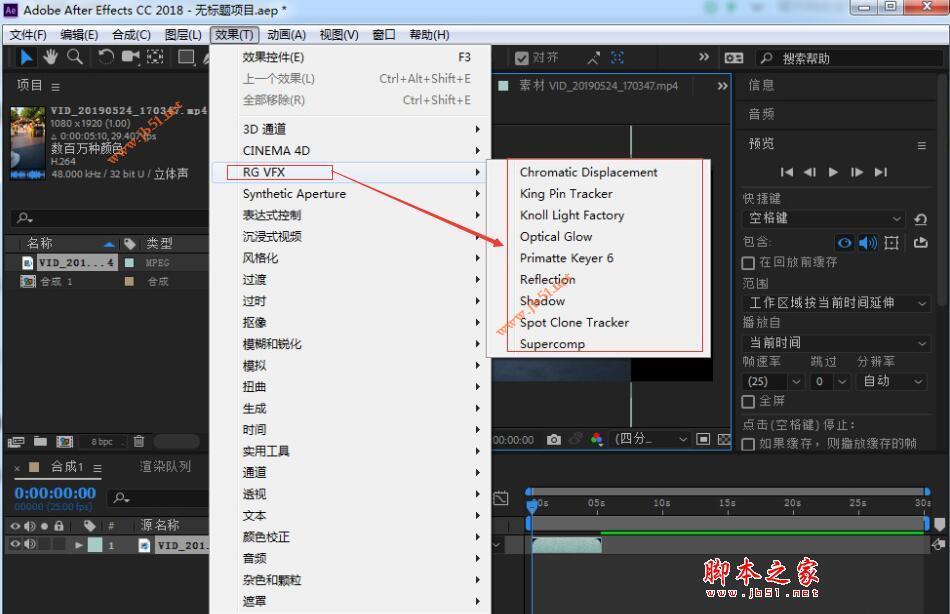Play the preview

834,172
